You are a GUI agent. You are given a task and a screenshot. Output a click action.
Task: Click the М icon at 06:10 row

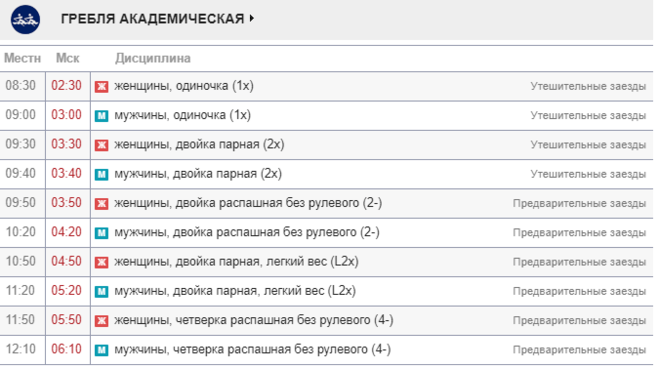(101, 350)
